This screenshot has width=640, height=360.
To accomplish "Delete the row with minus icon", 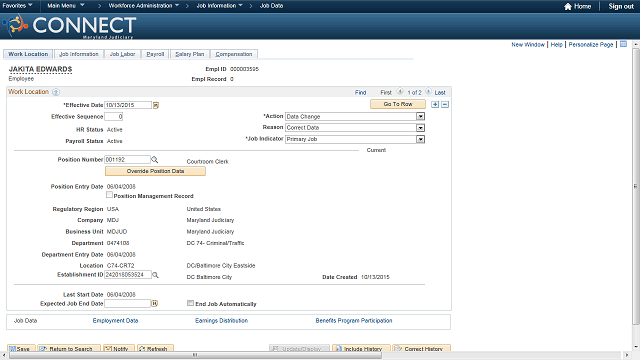I will 445,104.
